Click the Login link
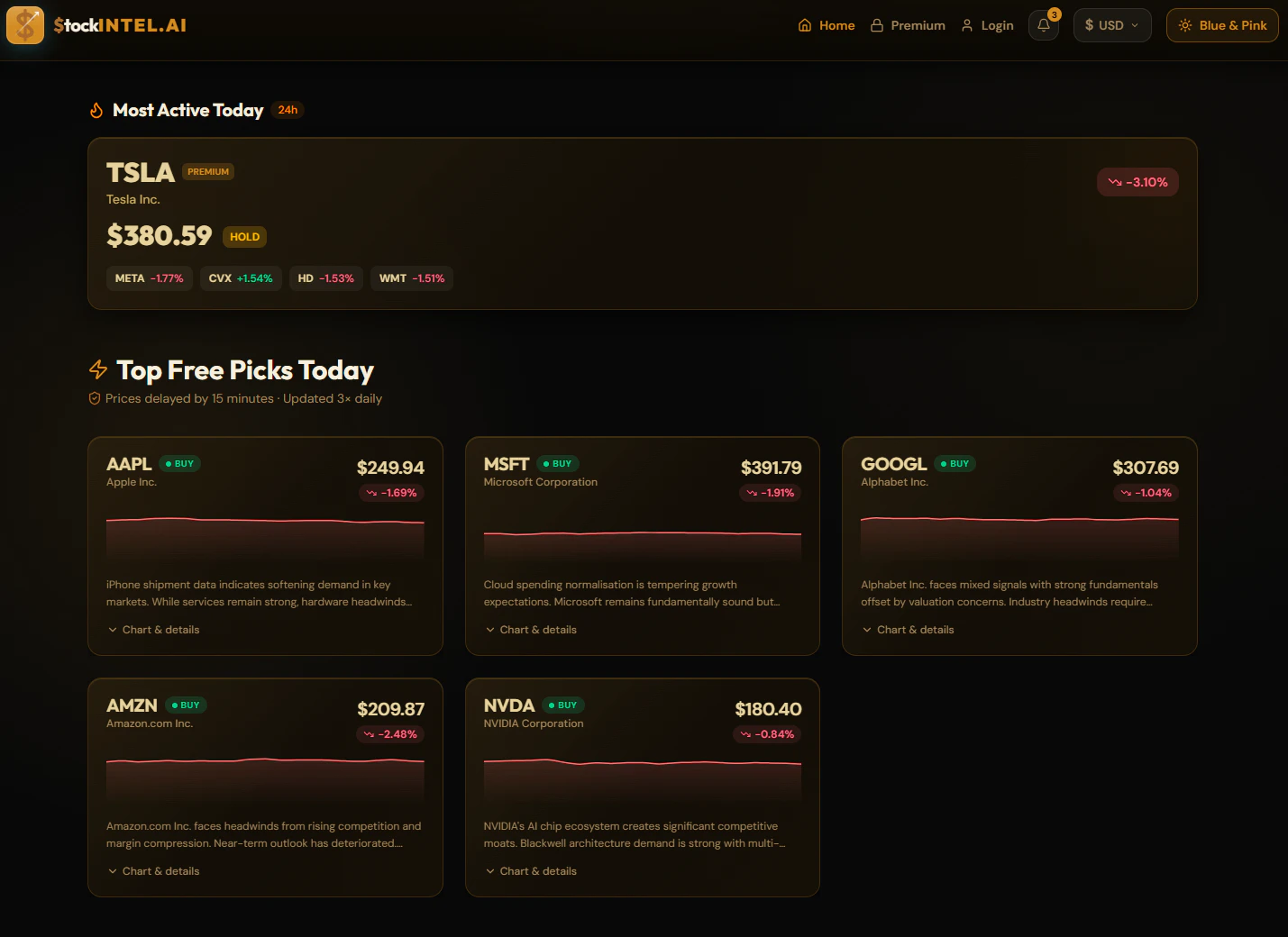 pos(987,25)
